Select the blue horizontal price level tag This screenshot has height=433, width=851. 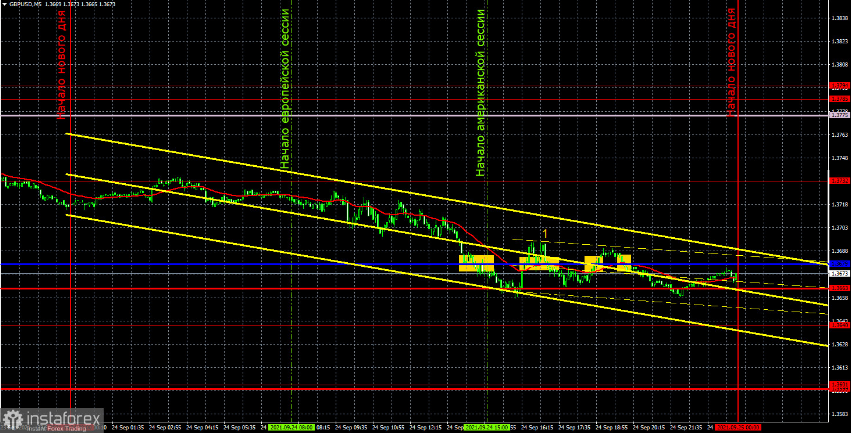(840, 264)
